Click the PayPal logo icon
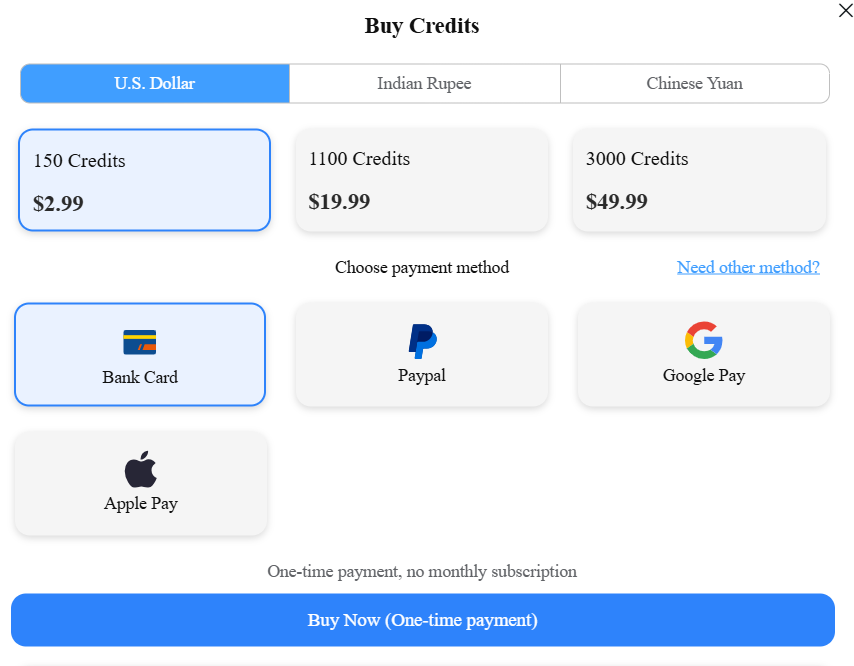 [x=422, y=341]
